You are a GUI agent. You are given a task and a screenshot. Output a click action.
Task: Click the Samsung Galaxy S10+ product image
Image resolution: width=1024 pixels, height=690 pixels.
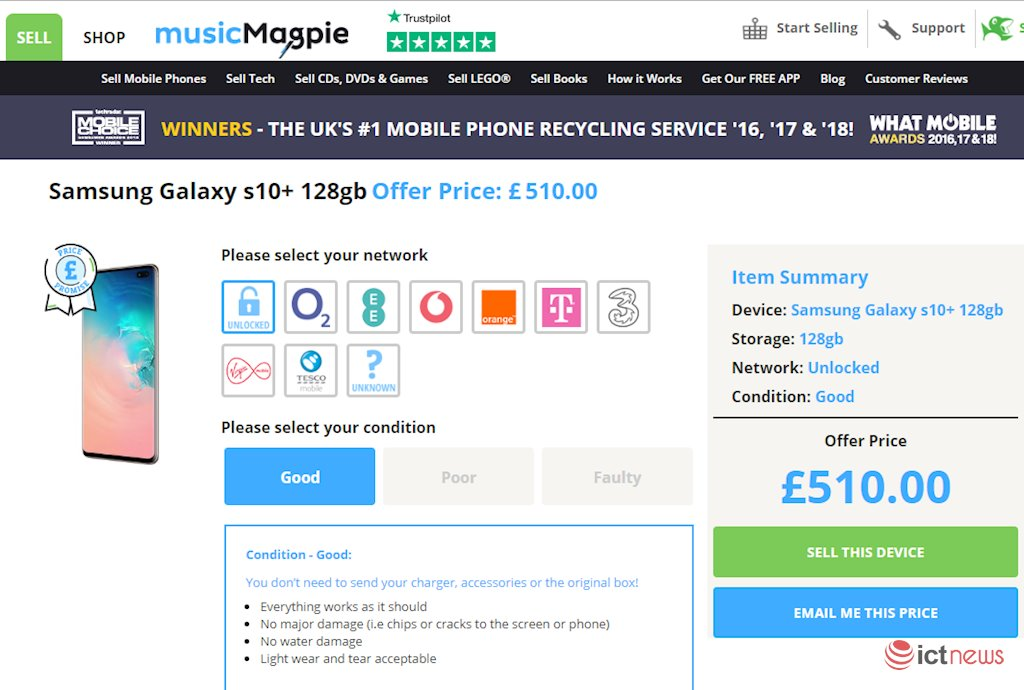[121, 362]
